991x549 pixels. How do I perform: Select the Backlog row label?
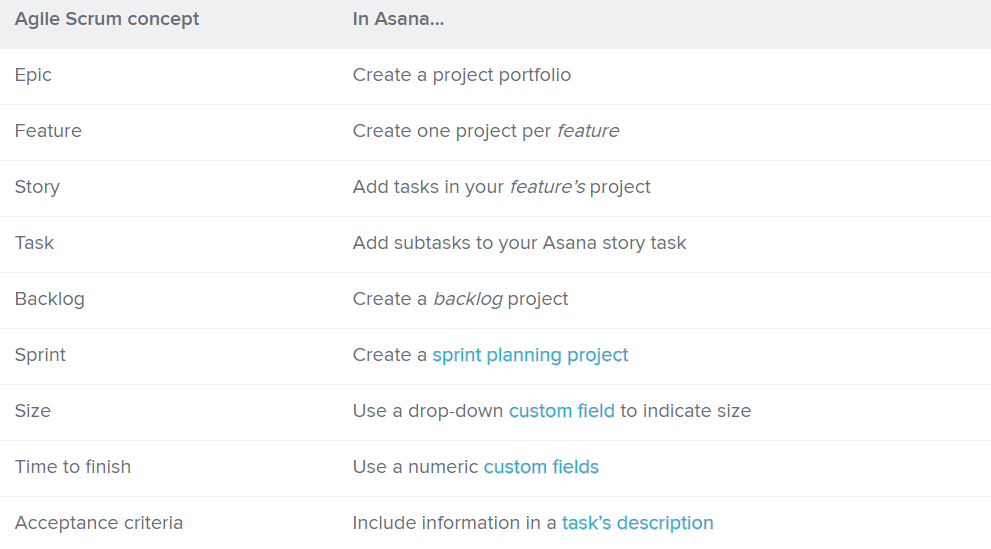(49, 299)
